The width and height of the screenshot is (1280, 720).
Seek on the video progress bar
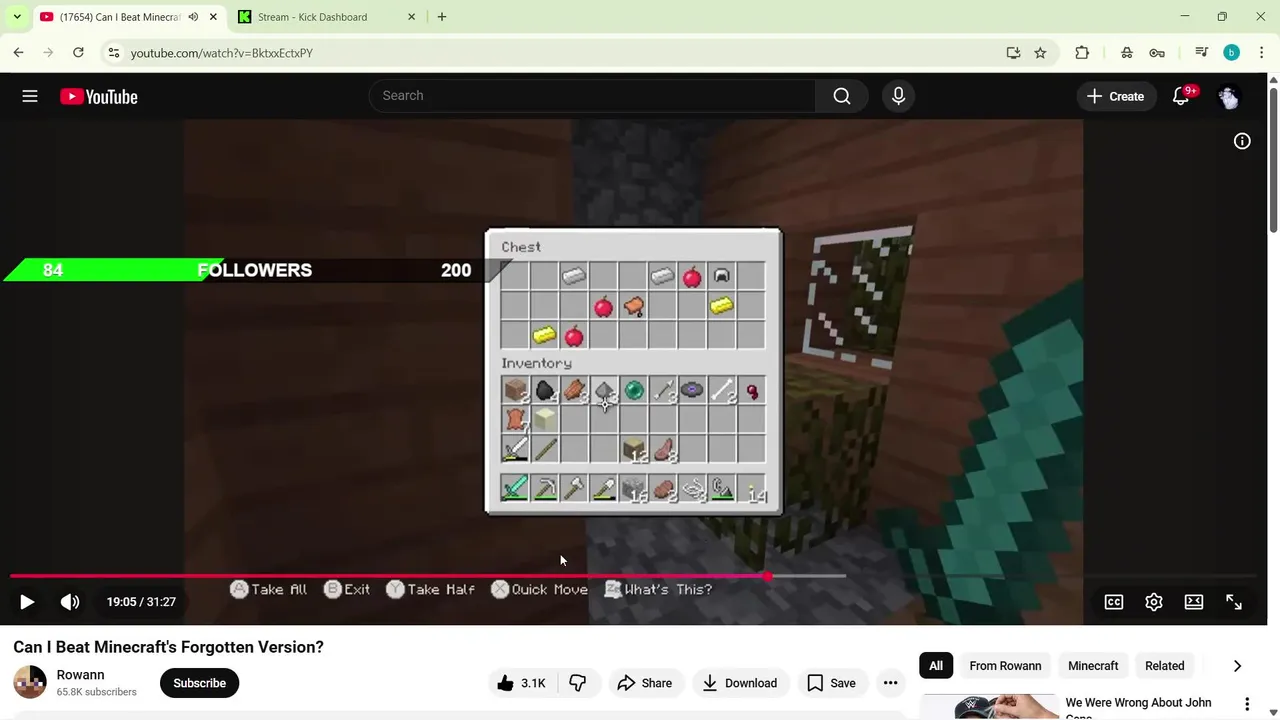(633, 576)
